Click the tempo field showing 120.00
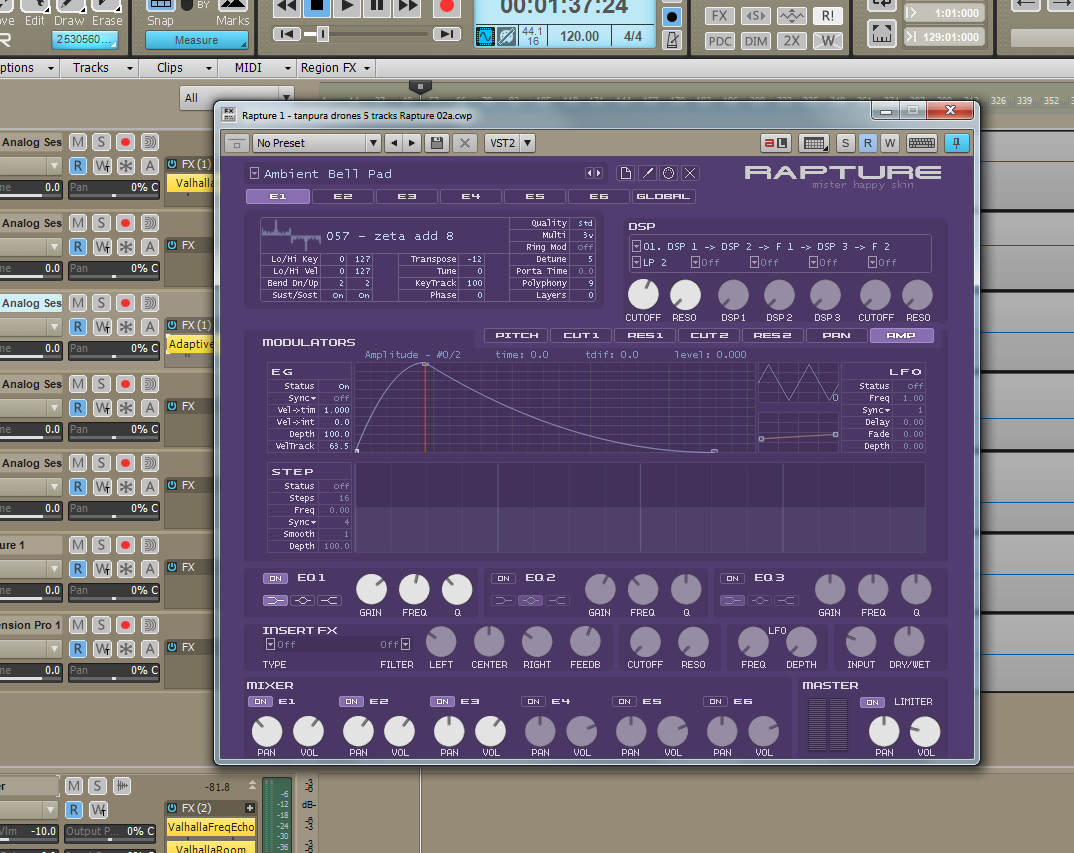This screenshot has width=1074, height=853. pyautogui.click(x=579, y=37)
